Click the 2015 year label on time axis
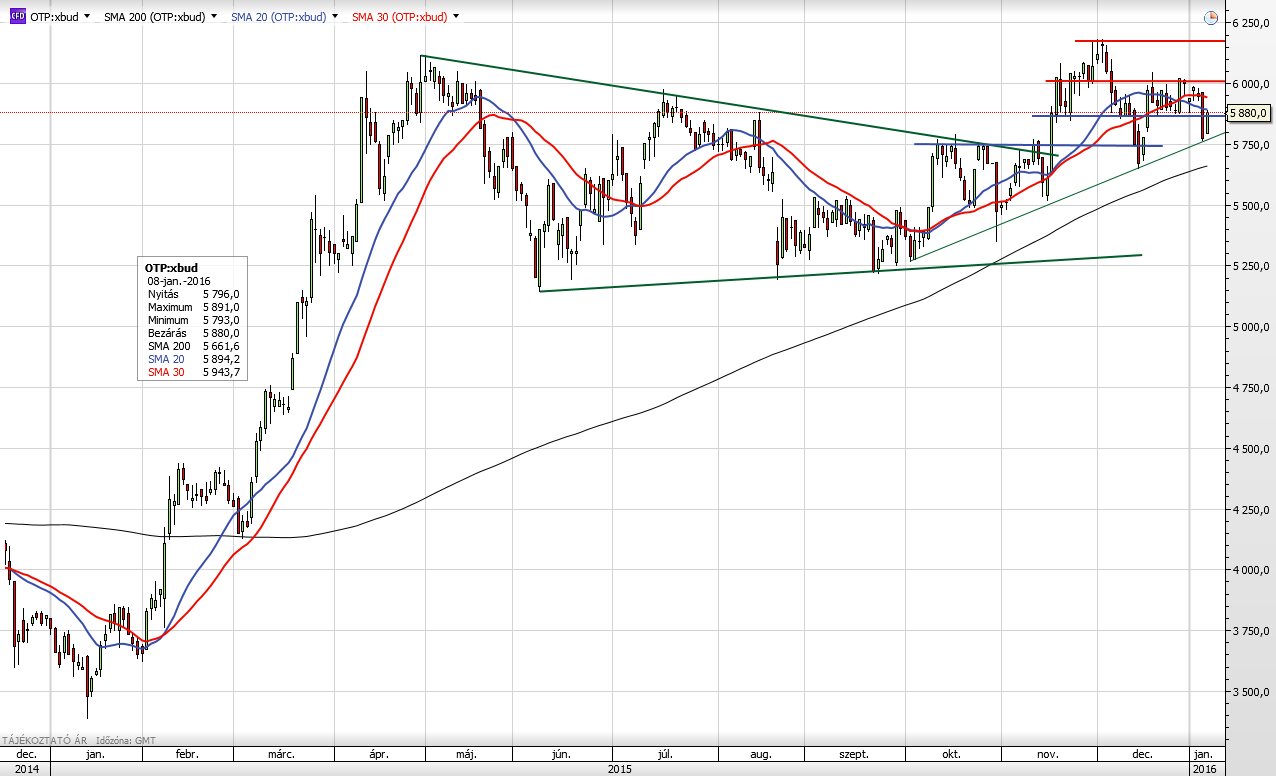 tap(620, 768)
